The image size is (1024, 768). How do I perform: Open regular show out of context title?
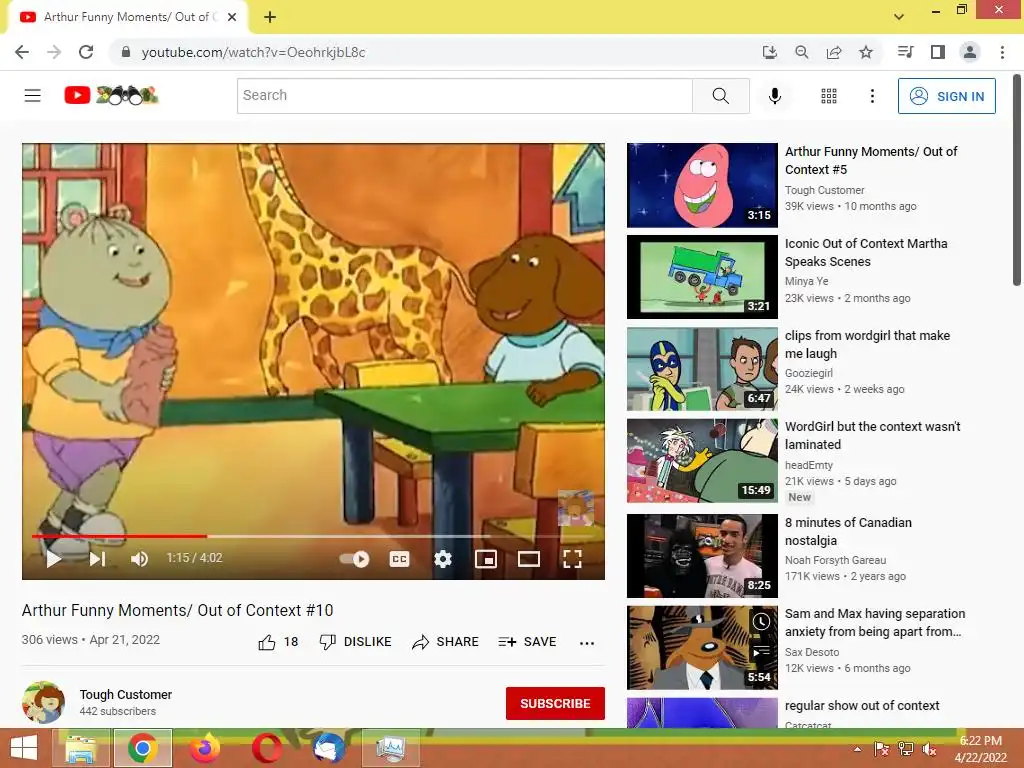coord(862,705)
